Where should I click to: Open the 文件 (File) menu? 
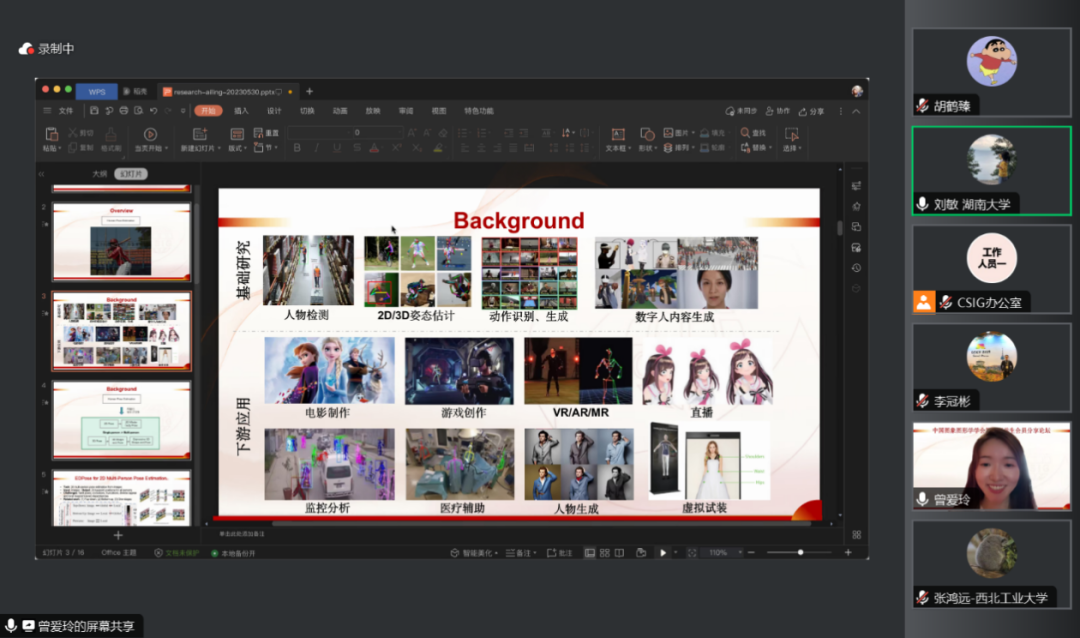tap(66, 111)
